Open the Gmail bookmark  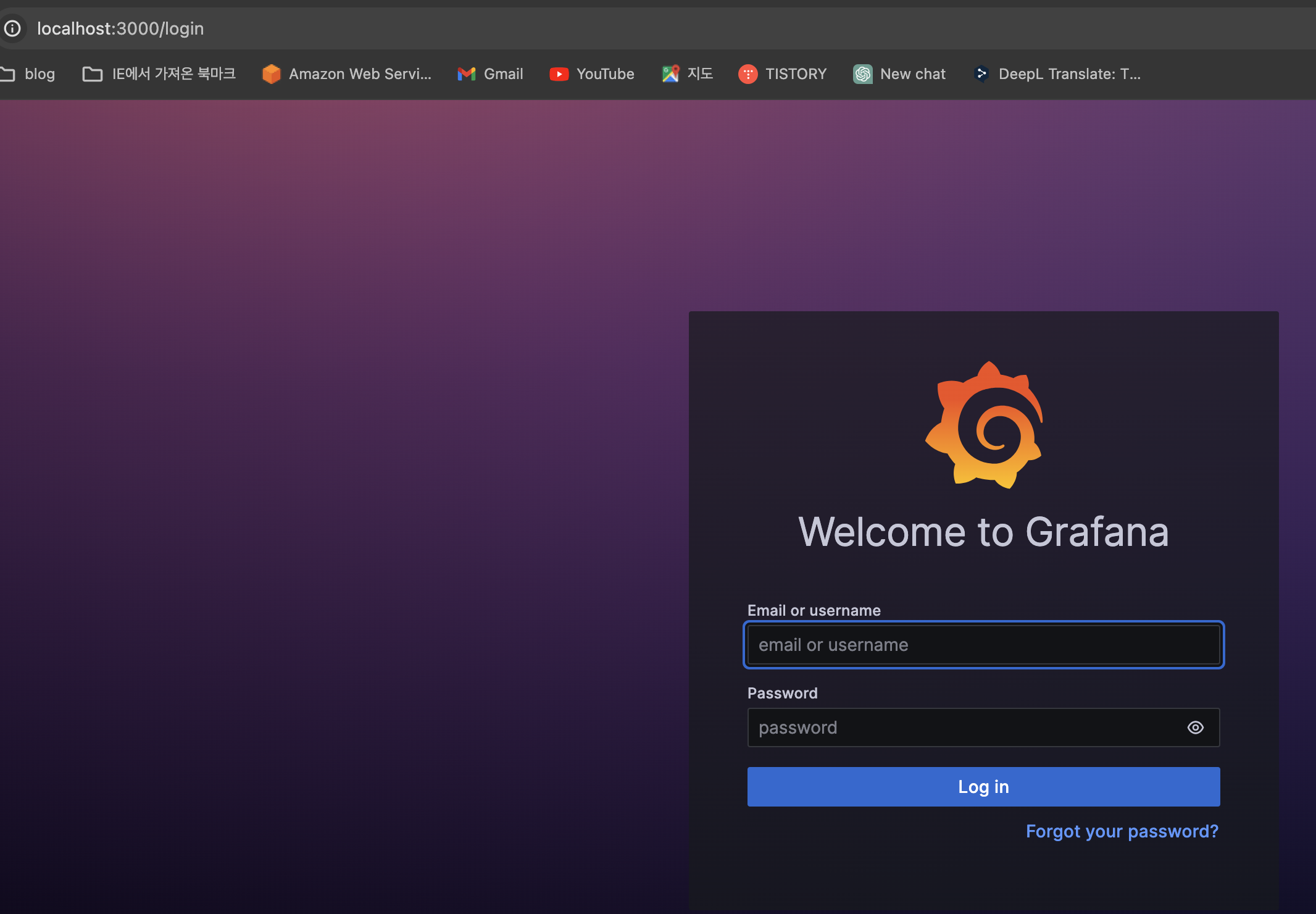(490, 74)
